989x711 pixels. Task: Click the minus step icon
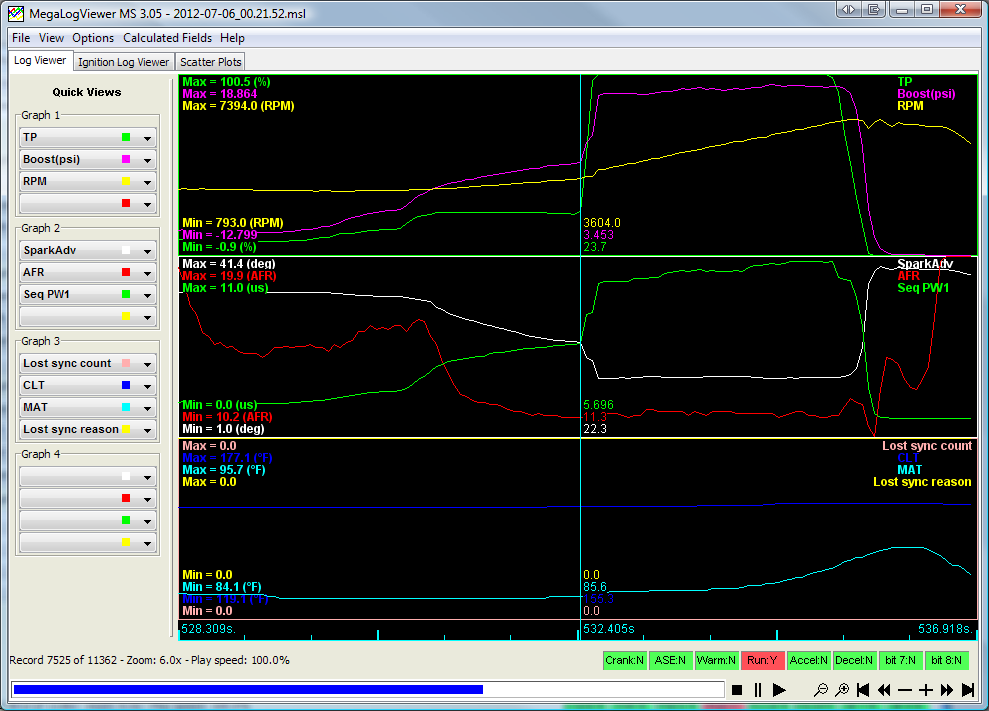pos(905,690)
